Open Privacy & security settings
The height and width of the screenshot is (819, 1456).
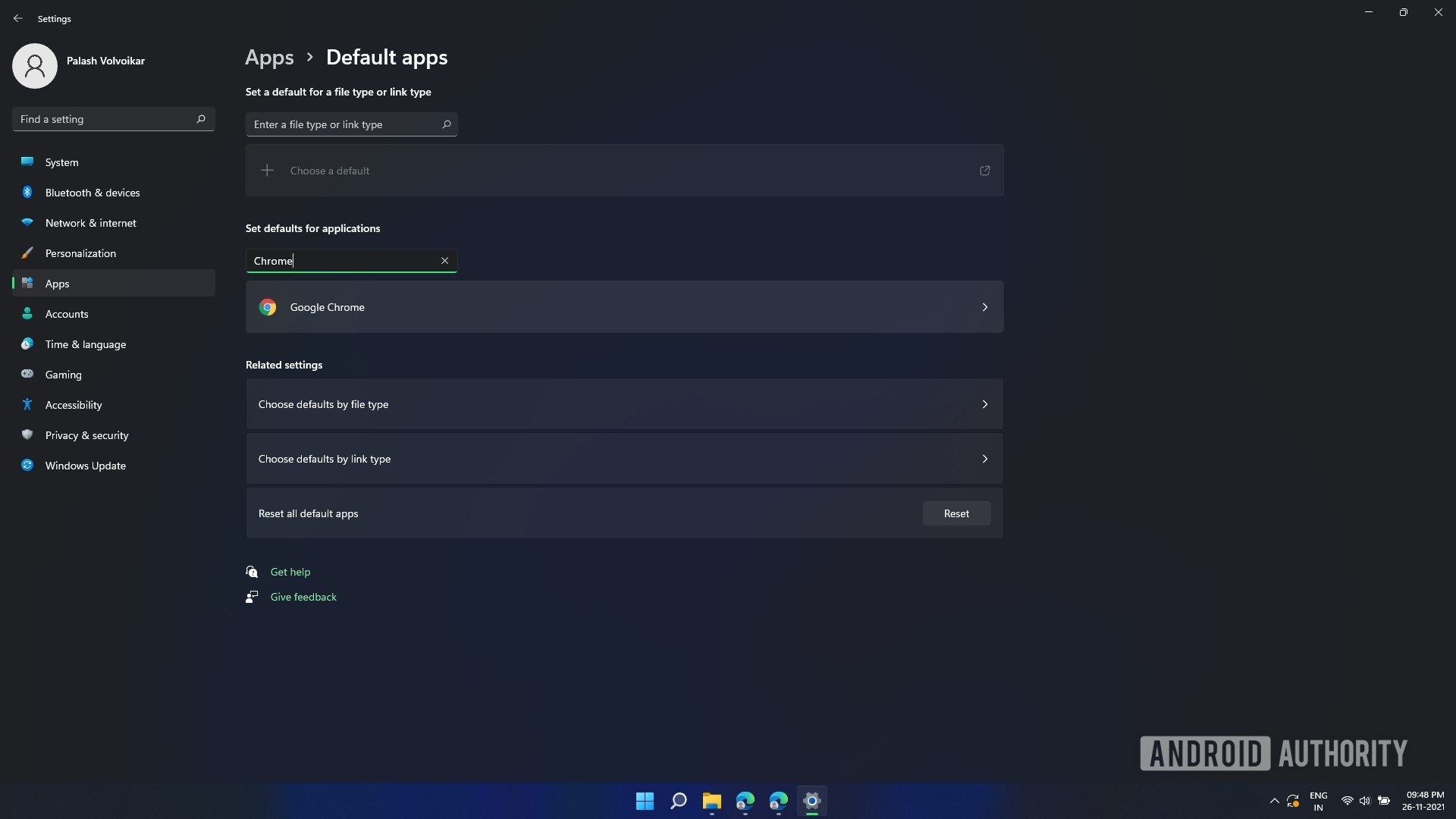pos(86,435)
